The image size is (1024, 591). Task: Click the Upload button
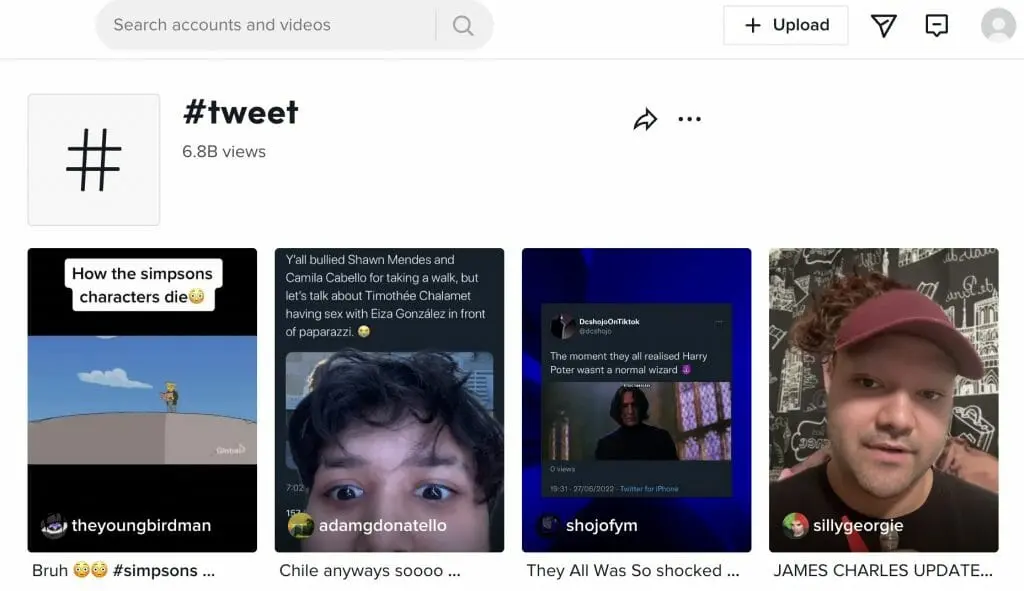(786, 25)
